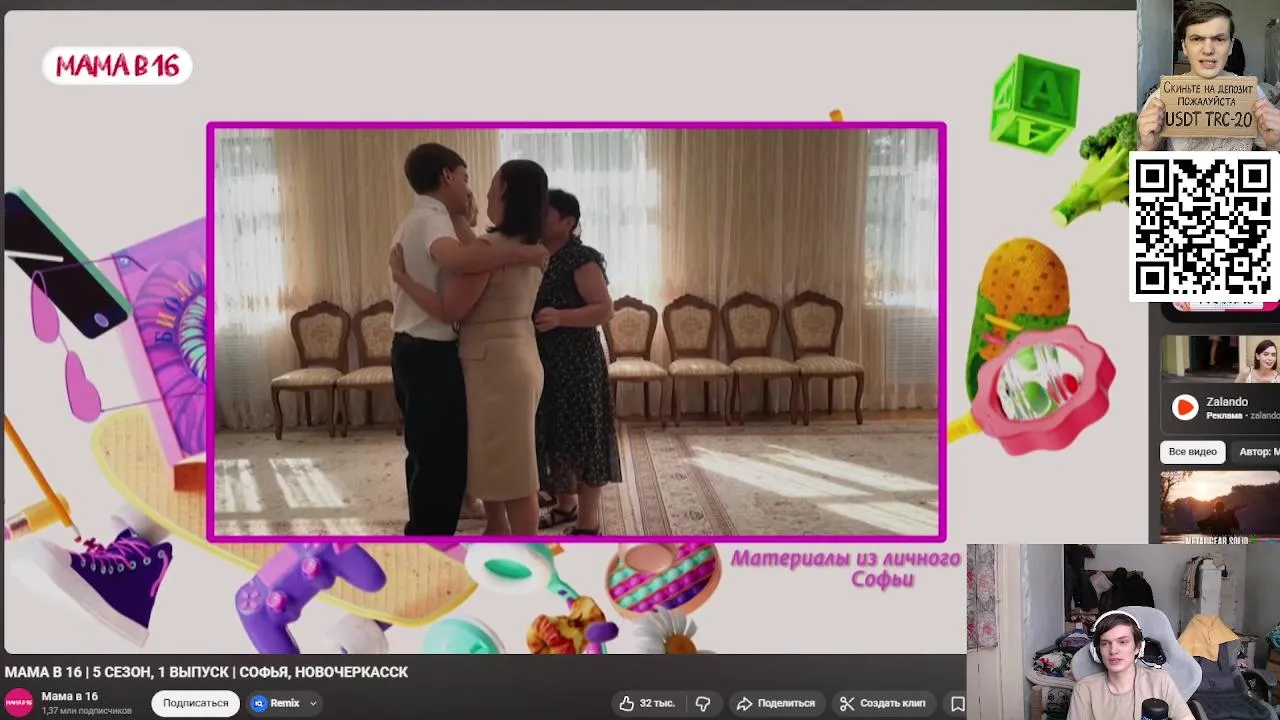Click the Создать клип button
The width and height of the screenshot is (1280, 720).
coord(882,703)
